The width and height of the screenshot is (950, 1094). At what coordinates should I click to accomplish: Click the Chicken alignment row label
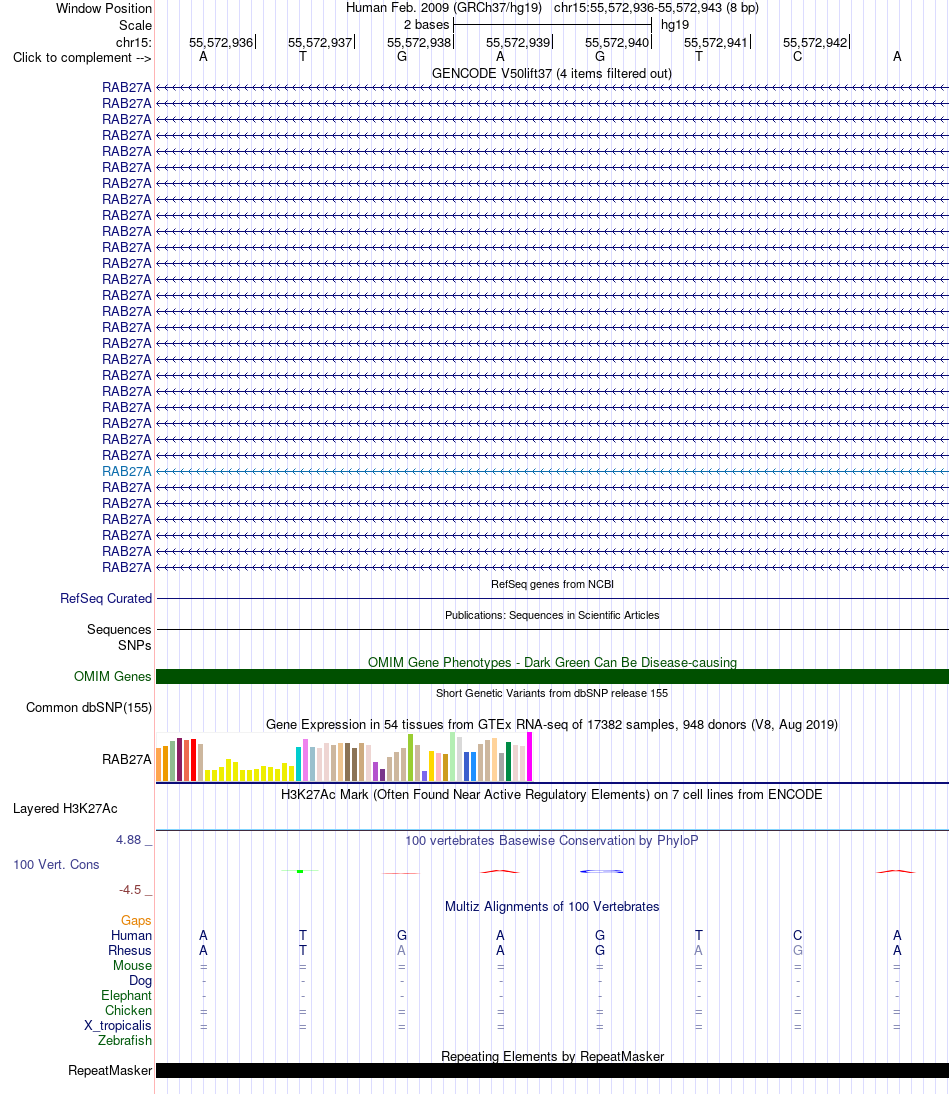pos(128,1010)
